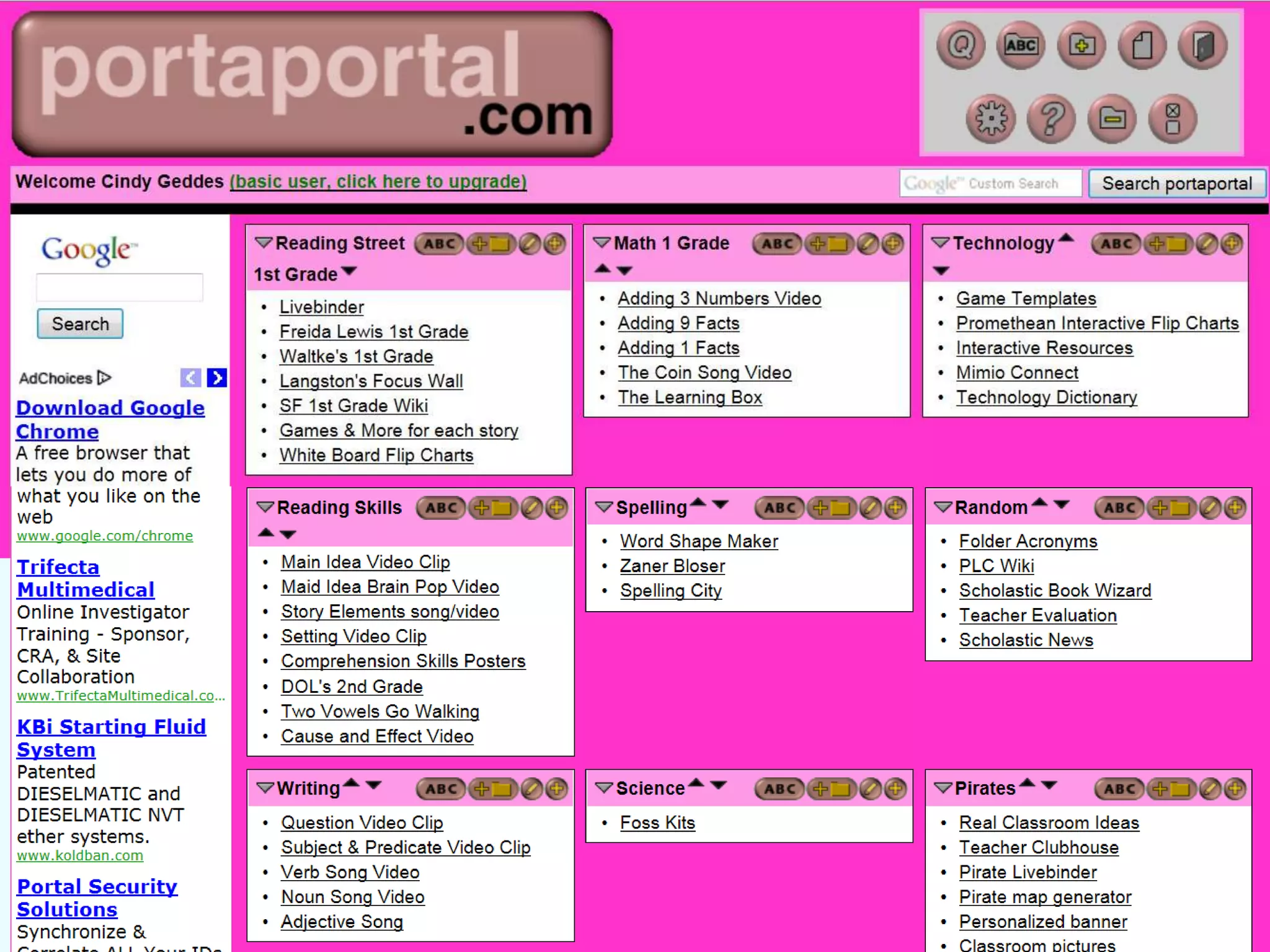Click next ad arrow beside AdChoices

click(216, 377)
